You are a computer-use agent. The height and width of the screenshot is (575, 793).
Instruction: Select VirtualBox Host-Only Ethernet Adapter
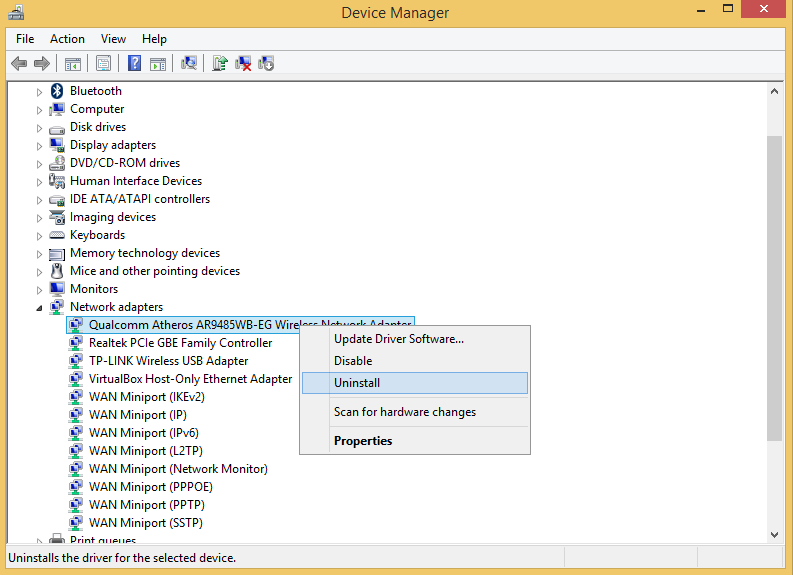190,379
